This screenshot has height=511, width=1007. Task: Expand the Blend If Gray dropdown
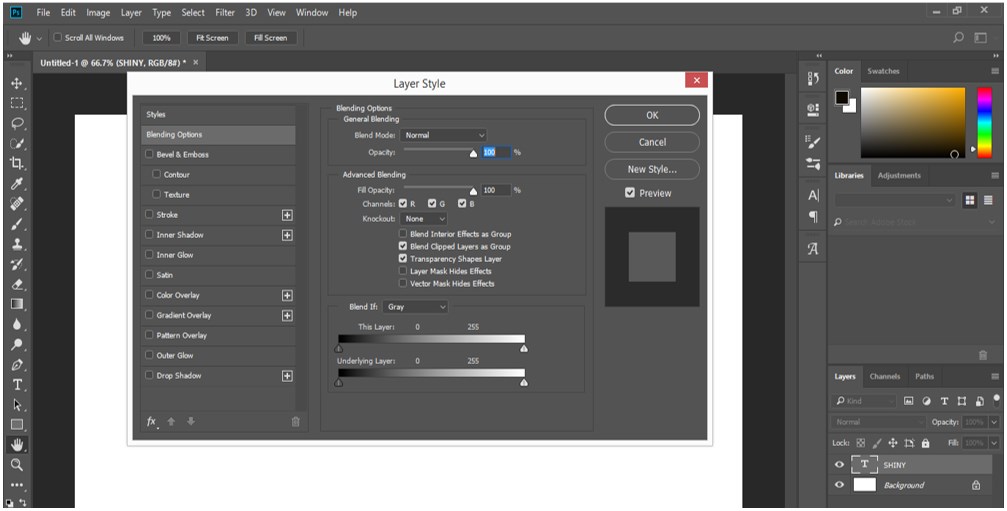pyautogui.click(x=416, y=307)
